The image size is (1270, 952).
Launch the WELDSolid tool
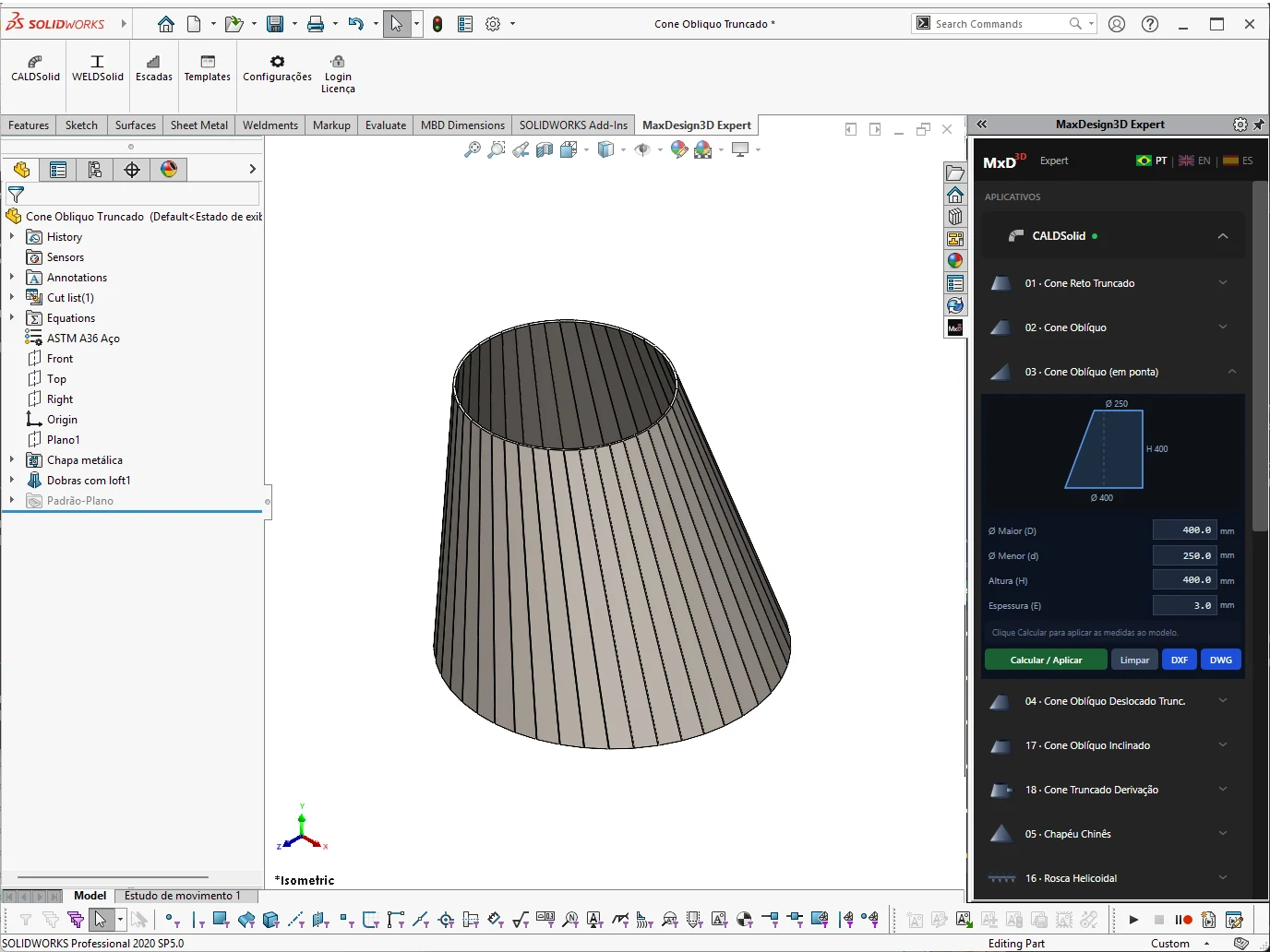coord(97,68)
